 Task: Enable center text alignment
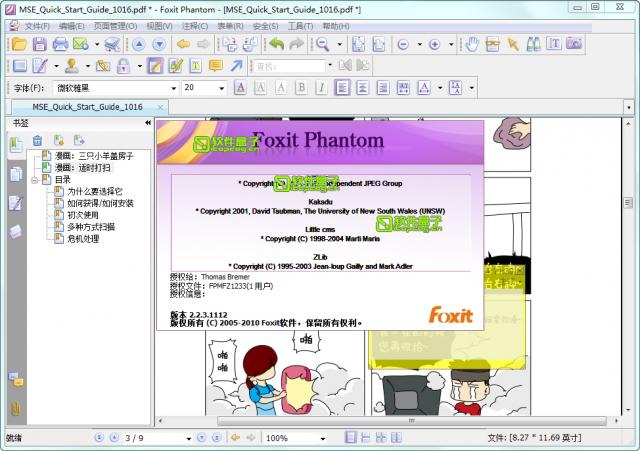361,88
